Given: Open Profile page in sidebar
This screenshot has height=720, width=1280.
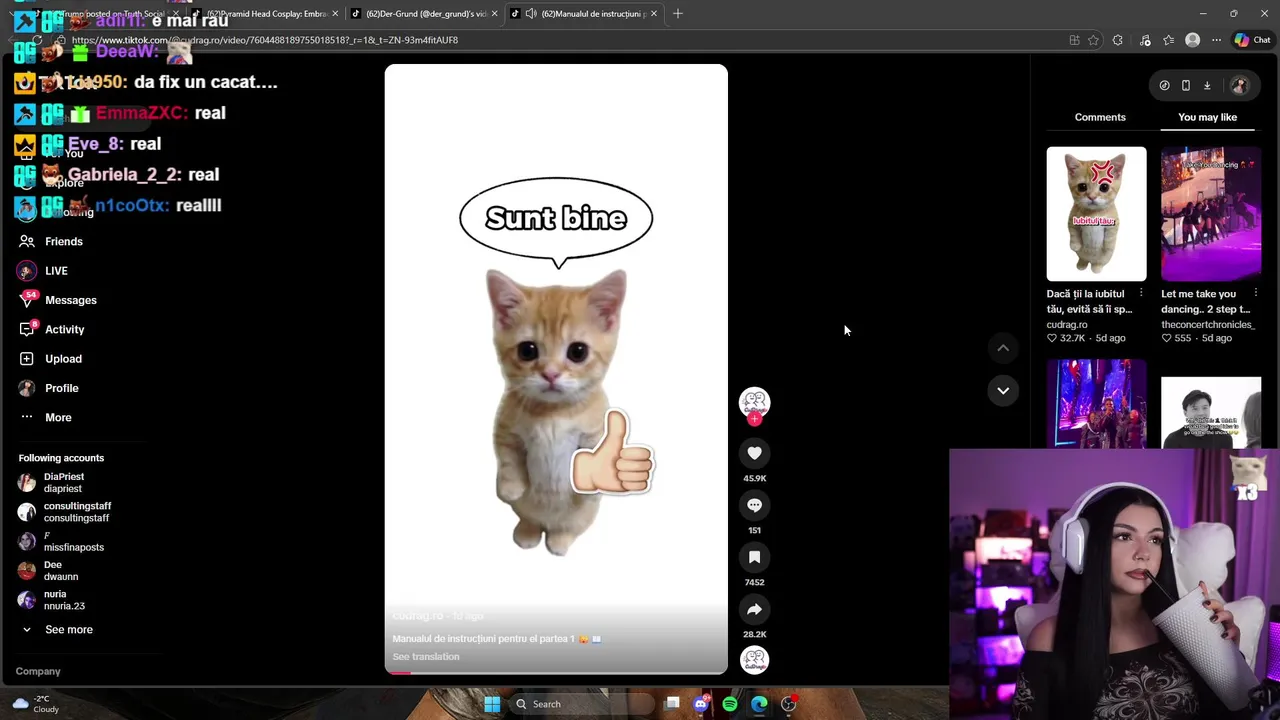Looking at the screenshot, I should 48,388.
